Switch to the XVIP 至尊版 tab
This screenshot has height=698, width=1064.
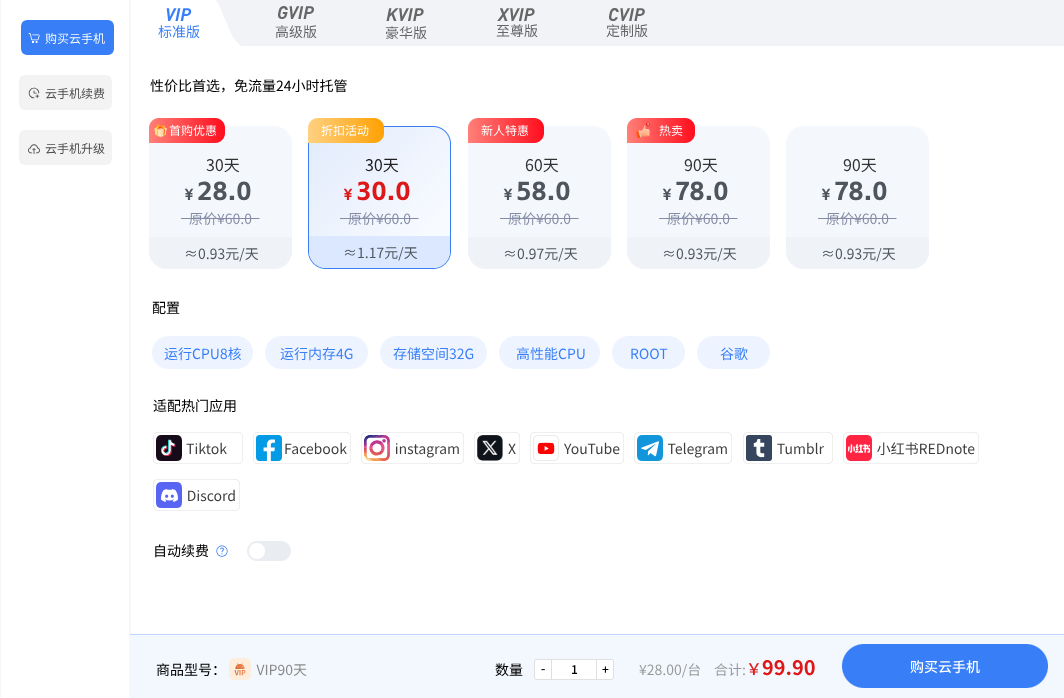click(x=516, y=23)
